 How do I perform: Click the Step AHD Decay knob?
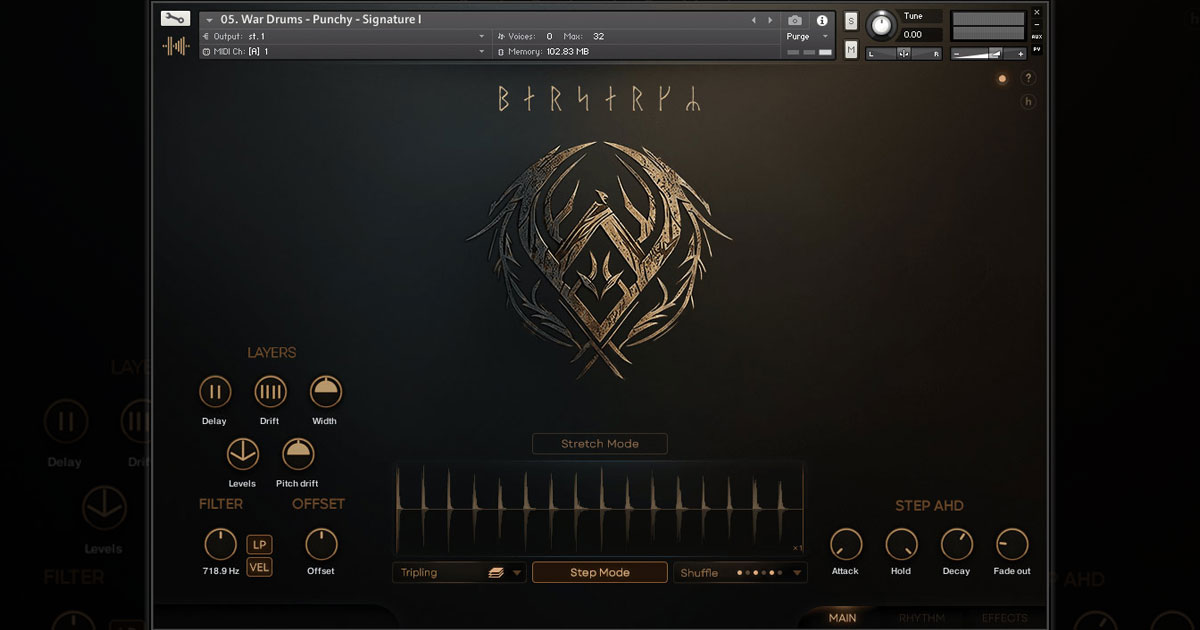point(956,545)
